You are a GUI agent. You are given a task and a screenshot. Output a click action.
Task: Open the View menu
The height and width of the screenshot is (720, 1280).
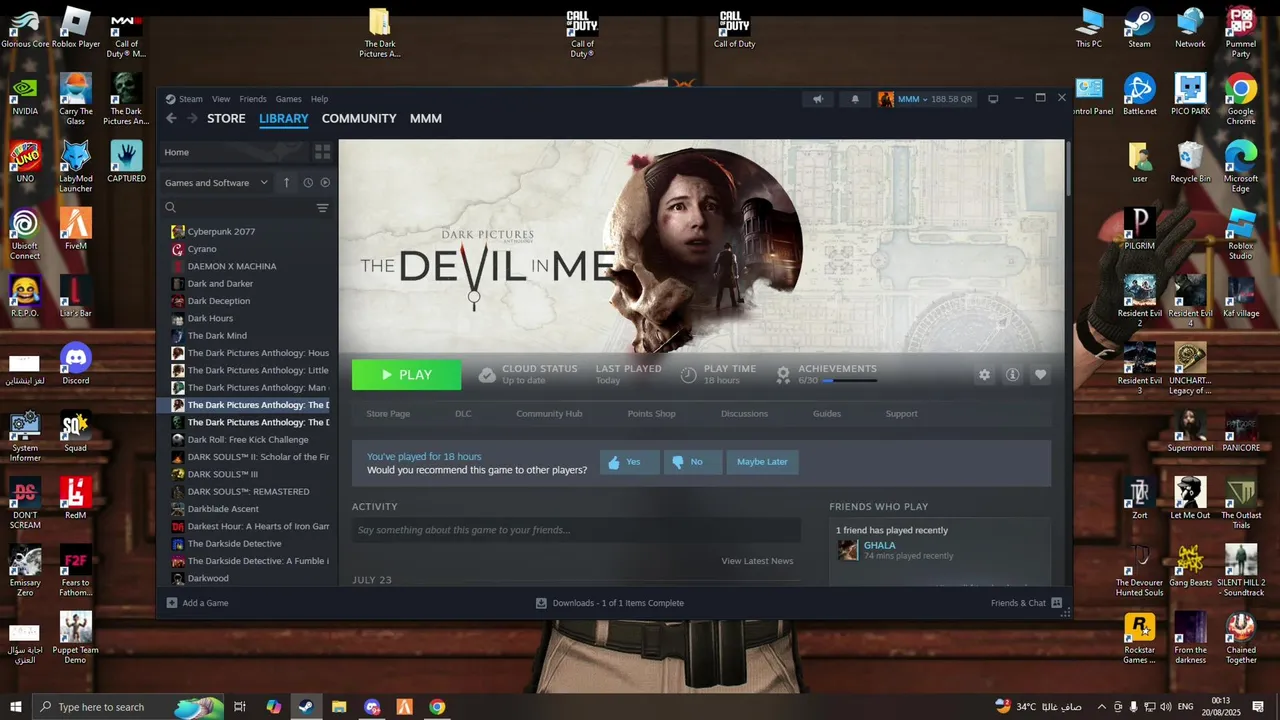(221, 99)
